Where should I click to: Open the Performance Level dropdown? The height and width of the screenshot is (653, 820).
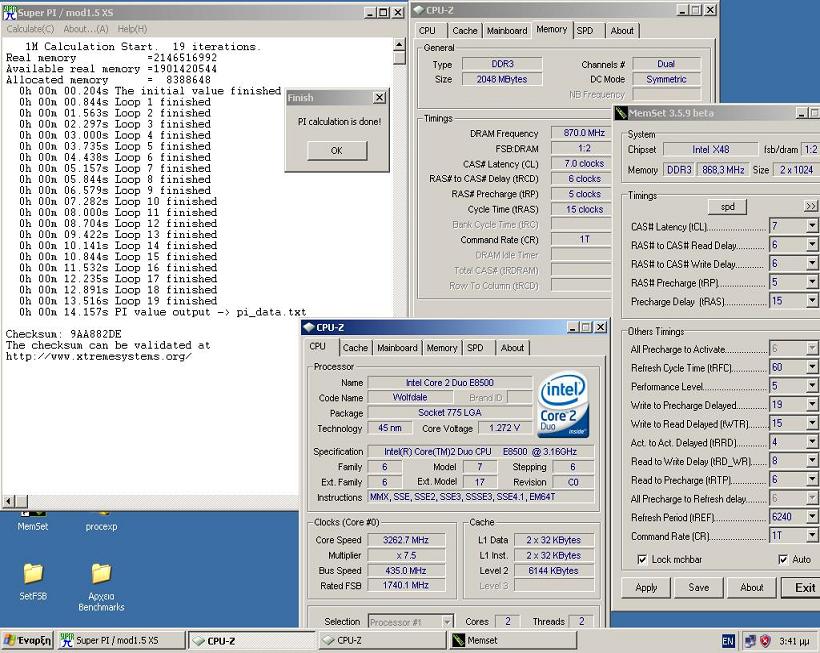812,386
